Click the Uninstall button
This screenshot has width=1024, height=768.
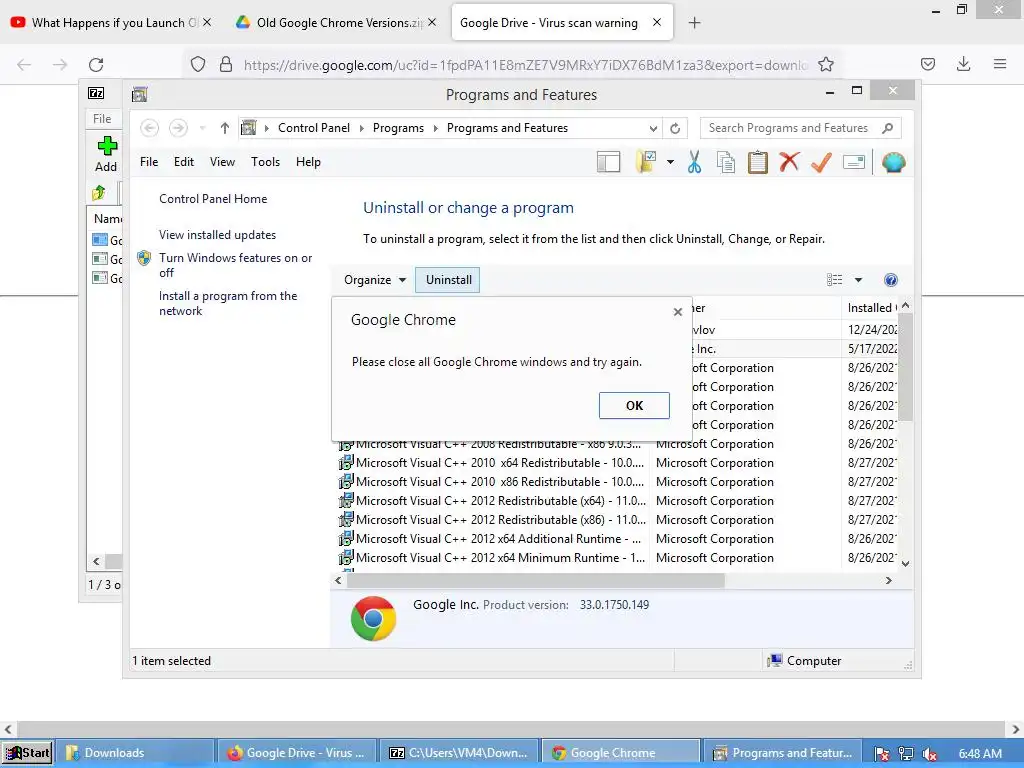448,280
